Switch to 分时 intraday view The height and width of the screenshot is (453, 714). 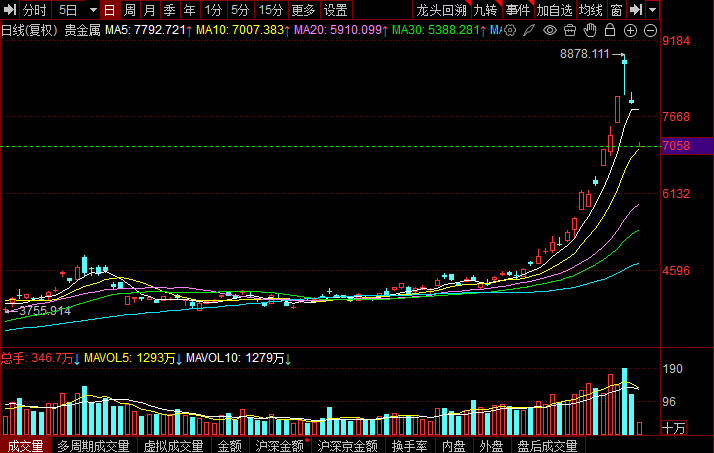coord(35,10)
